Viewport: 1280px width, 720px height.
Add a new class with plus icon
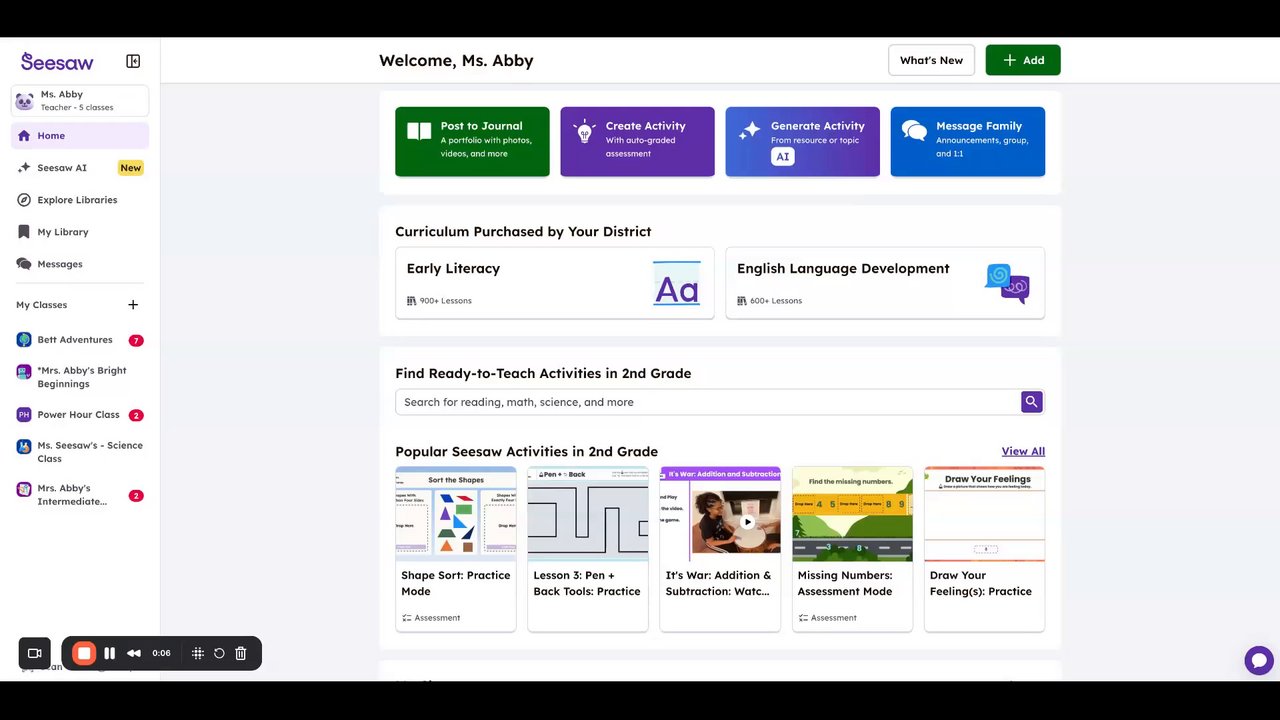pyautogui.click(x=133, y=305)
